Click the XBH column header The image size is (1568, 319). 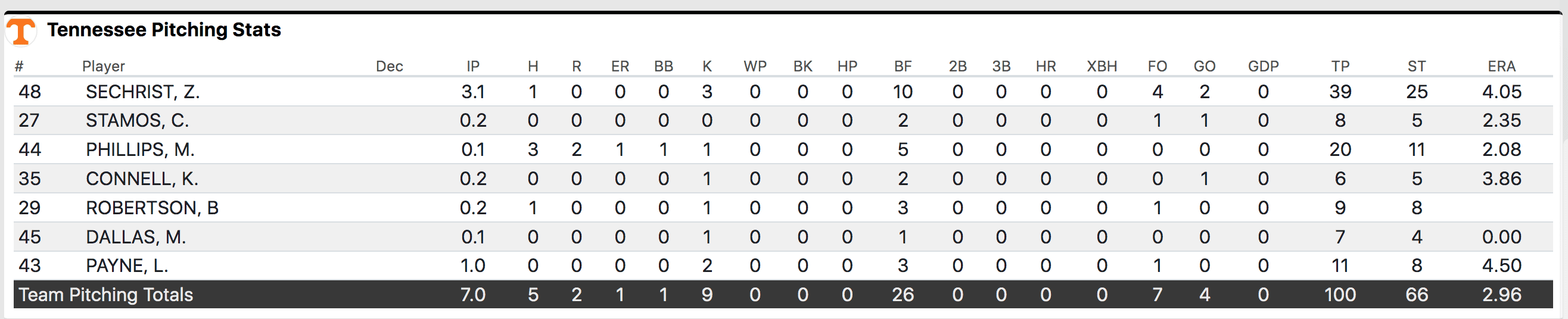(x=1102, y=66)
